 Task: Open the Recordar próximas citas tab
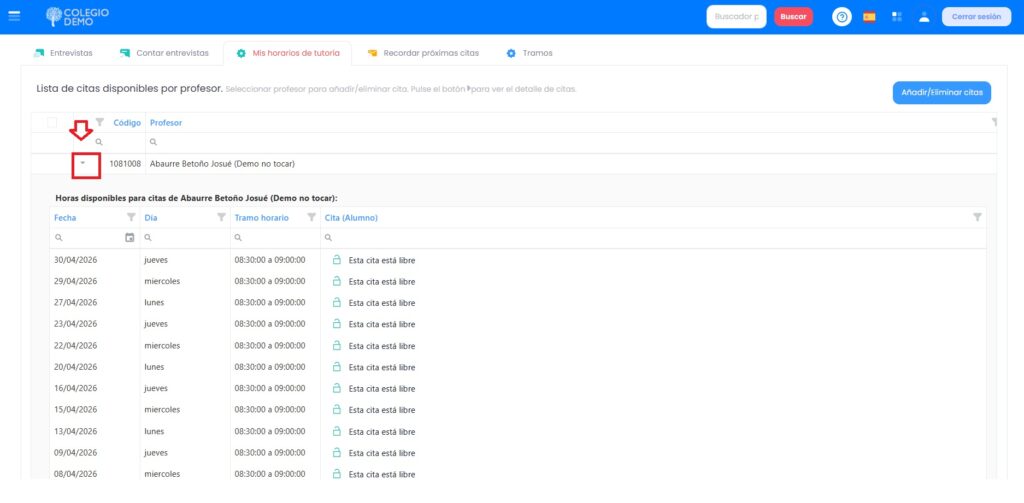pyautogui.click(x=424, y=53)
